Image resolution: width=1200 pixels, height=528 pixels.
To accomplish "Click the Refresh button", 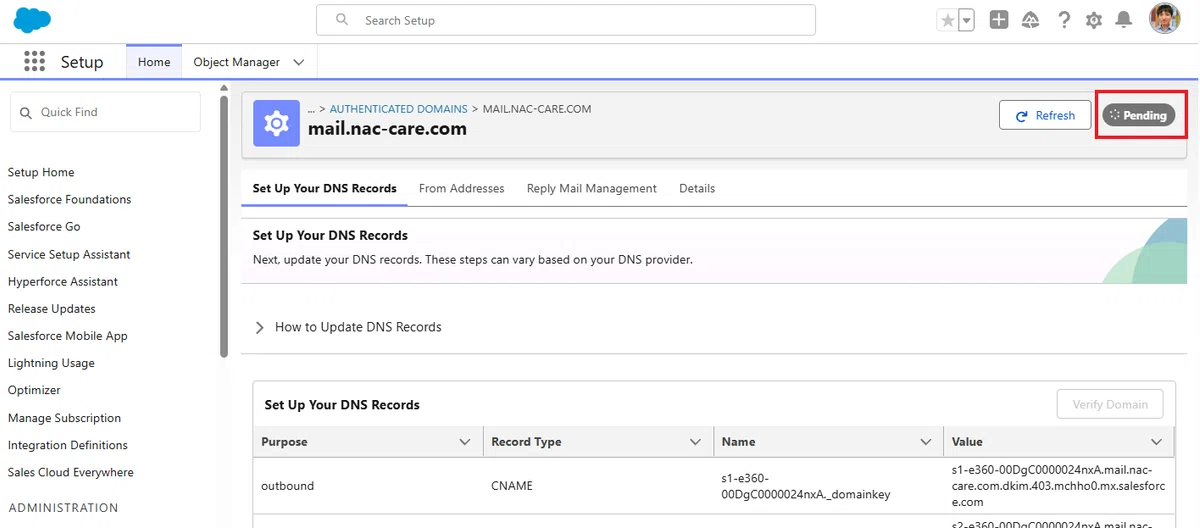I will (x=1045, y=115).
